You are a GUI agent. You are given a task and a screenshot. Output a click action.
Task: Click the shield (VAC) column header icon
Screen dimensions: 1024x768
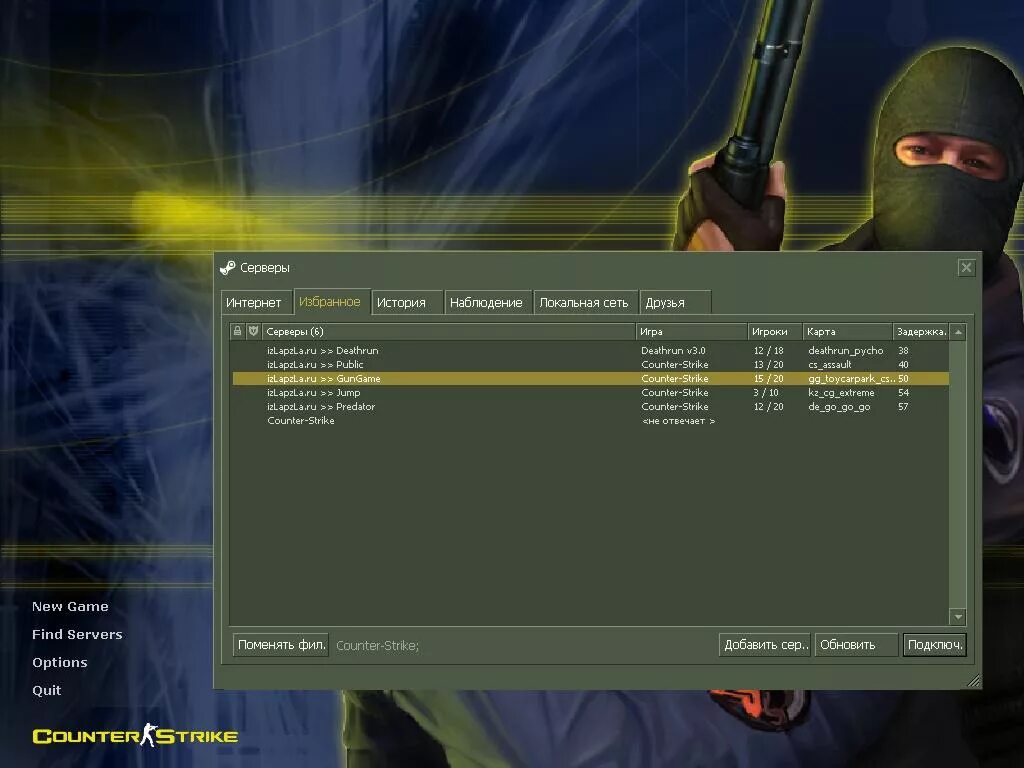[253, 331]
